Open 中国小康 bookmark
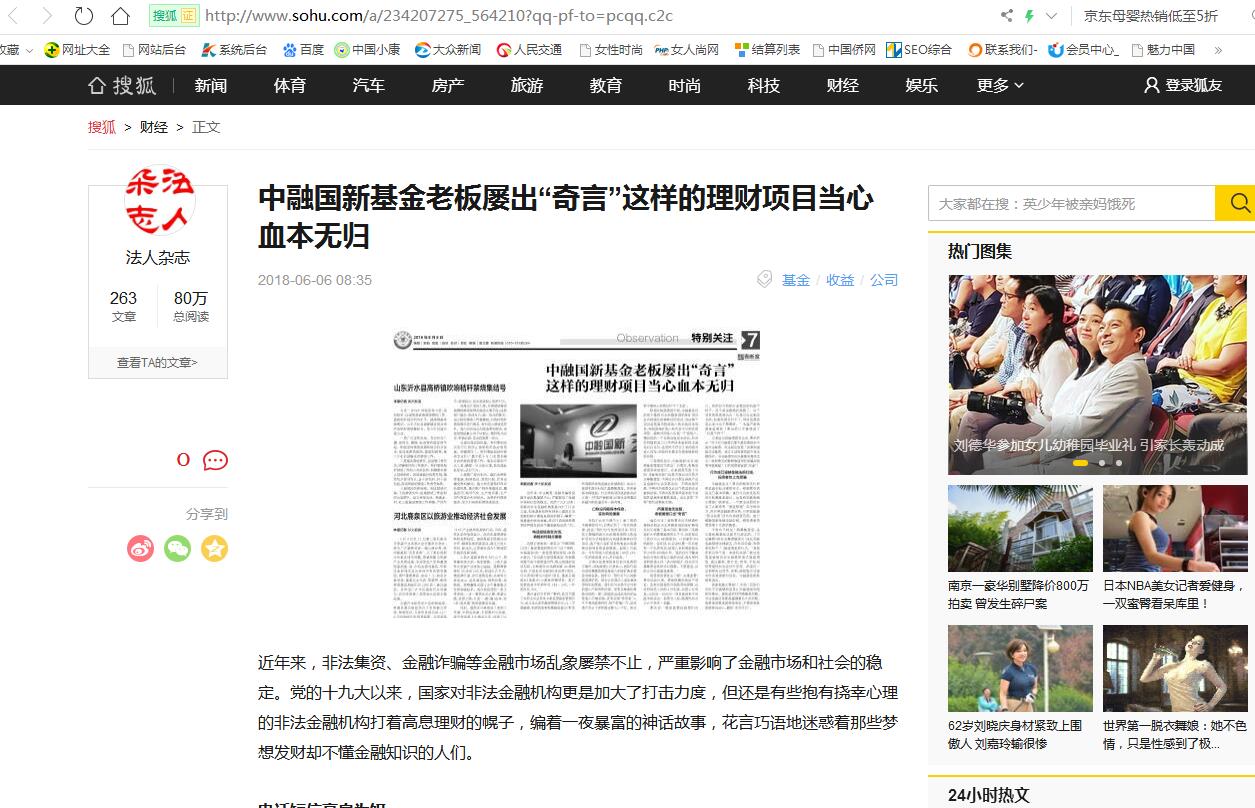Image resolution: width=1255 pixels, height=808 pixels. 367,49
